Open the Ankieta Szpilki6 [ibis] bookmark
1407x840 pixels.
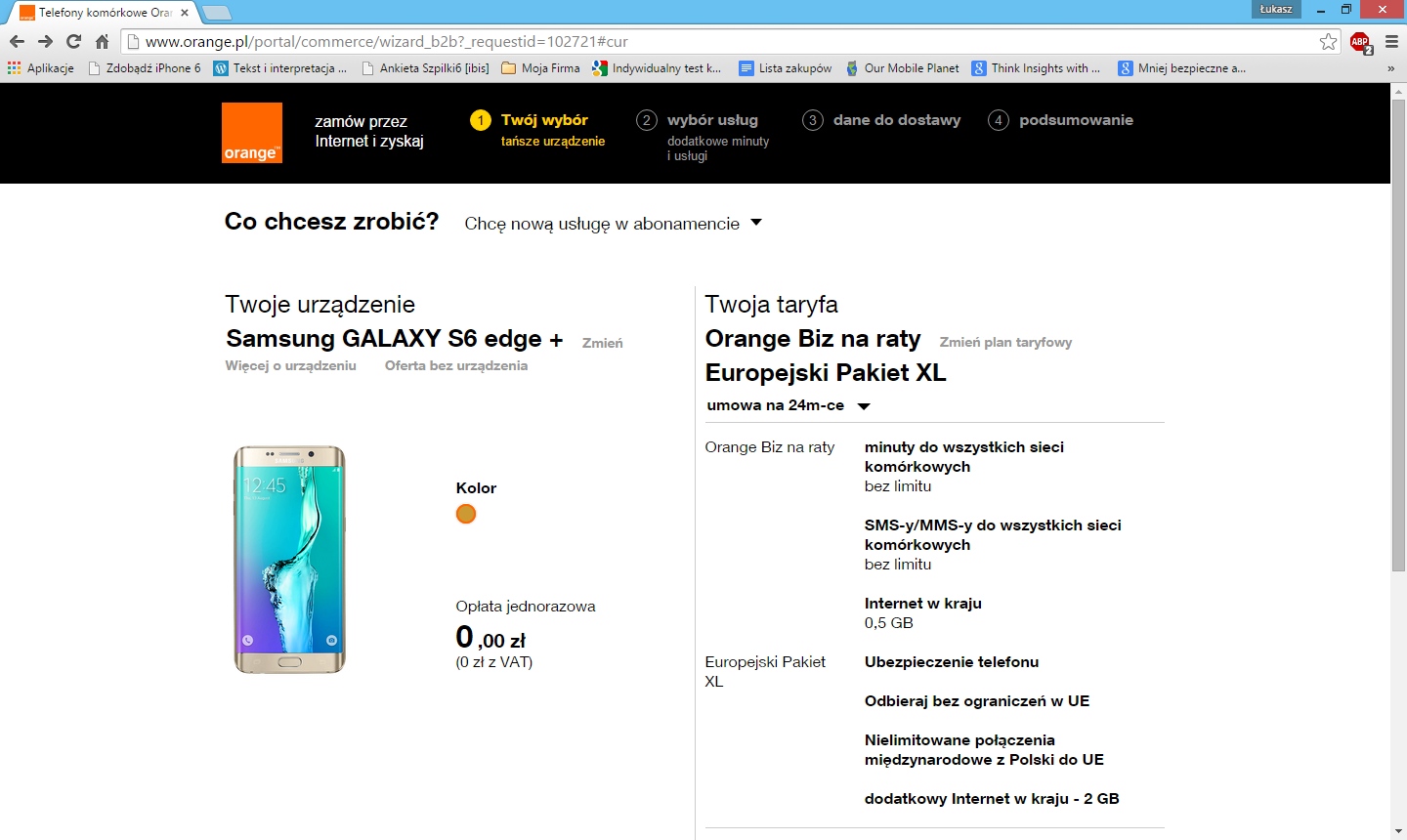(425, 68)
